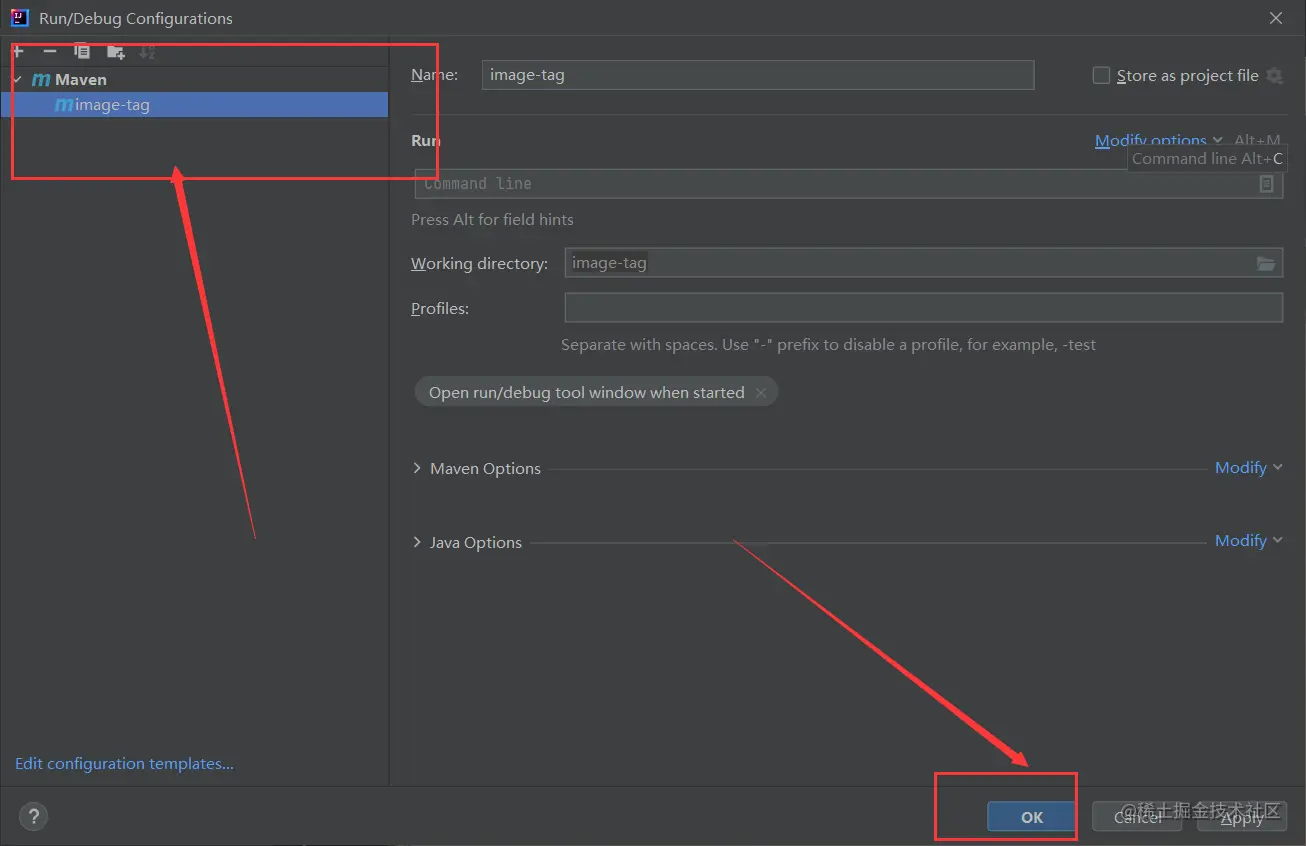Expand the Command line editor icon

(x=1266, y=184)
